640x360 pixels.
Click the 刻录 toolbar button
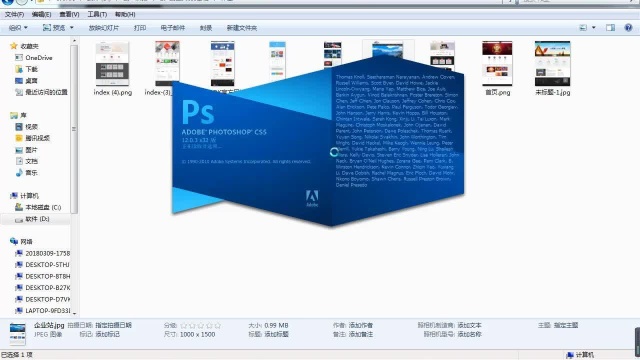(x=206, y=28)
